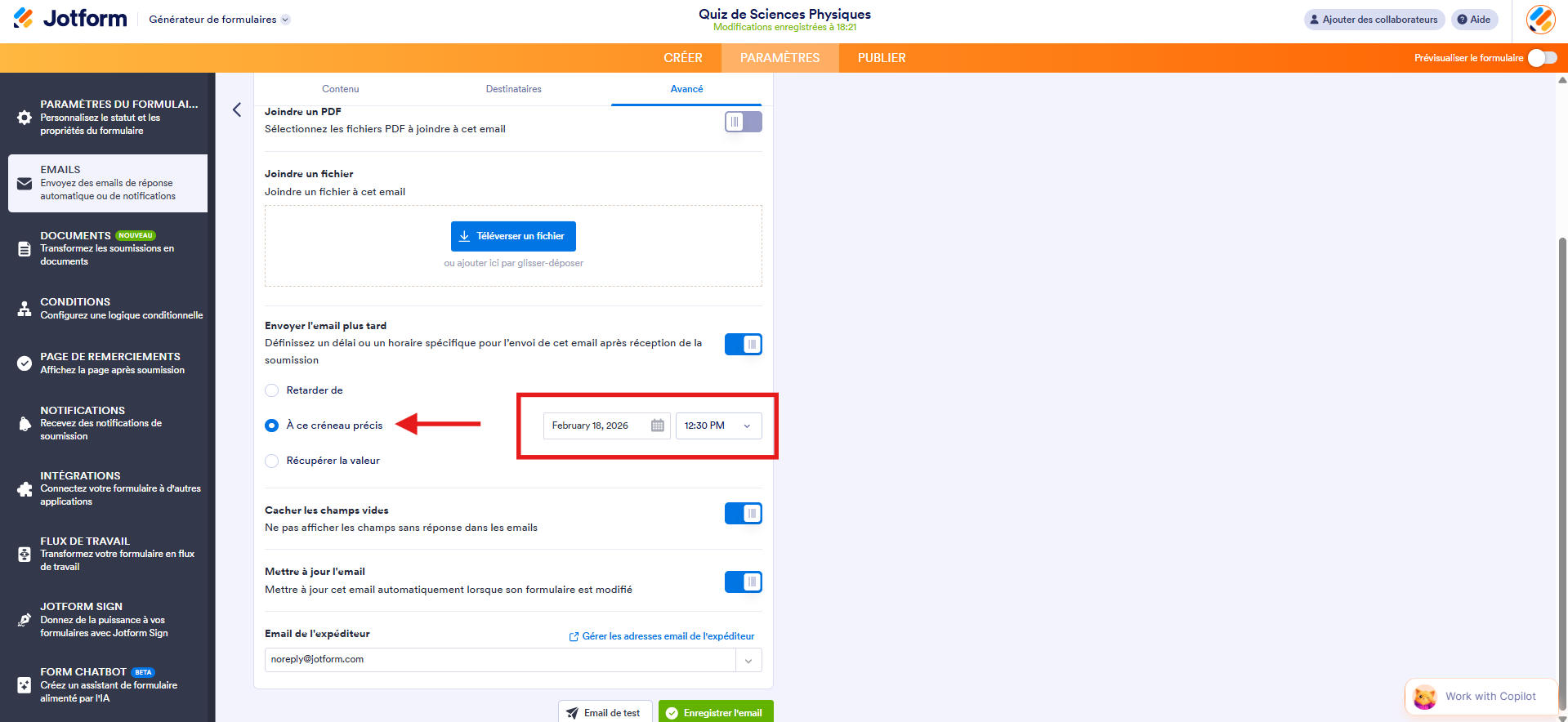Open the calendar icon in date field

pyautogui.click(x=657, y=426)
